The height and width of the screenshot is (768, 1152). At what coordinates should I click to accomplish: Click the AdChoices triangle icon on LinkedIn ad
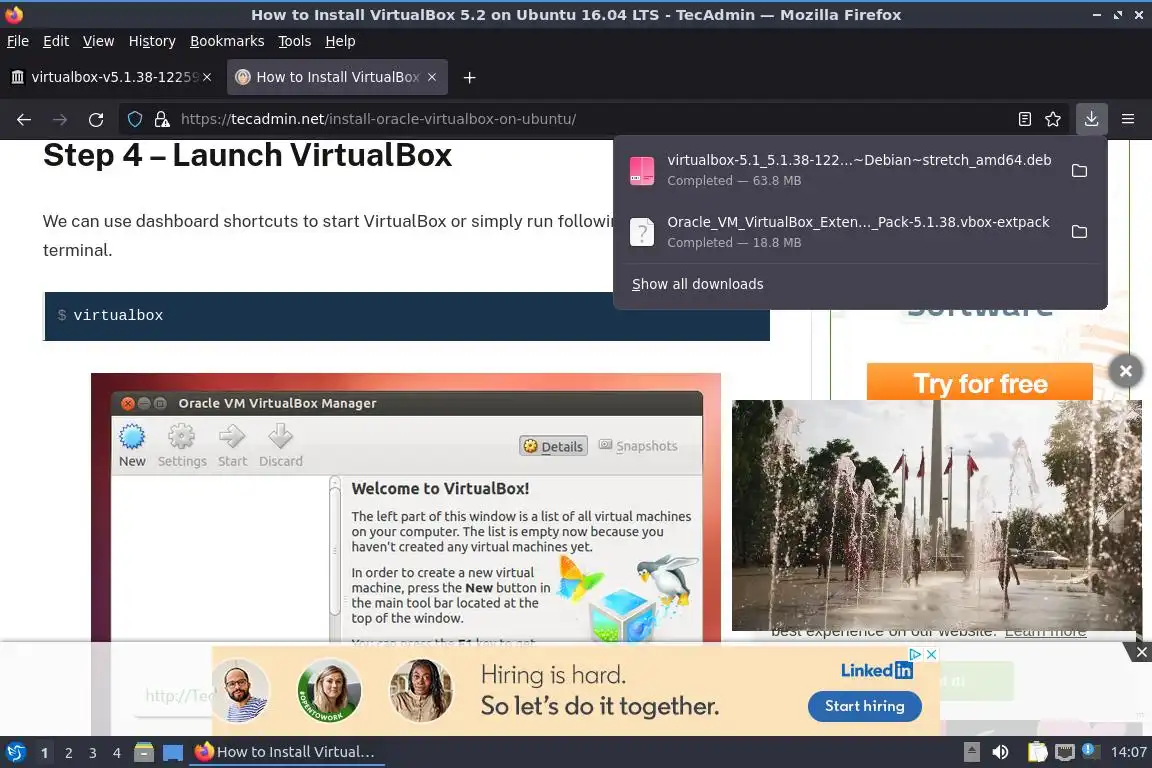coord(915,654)
